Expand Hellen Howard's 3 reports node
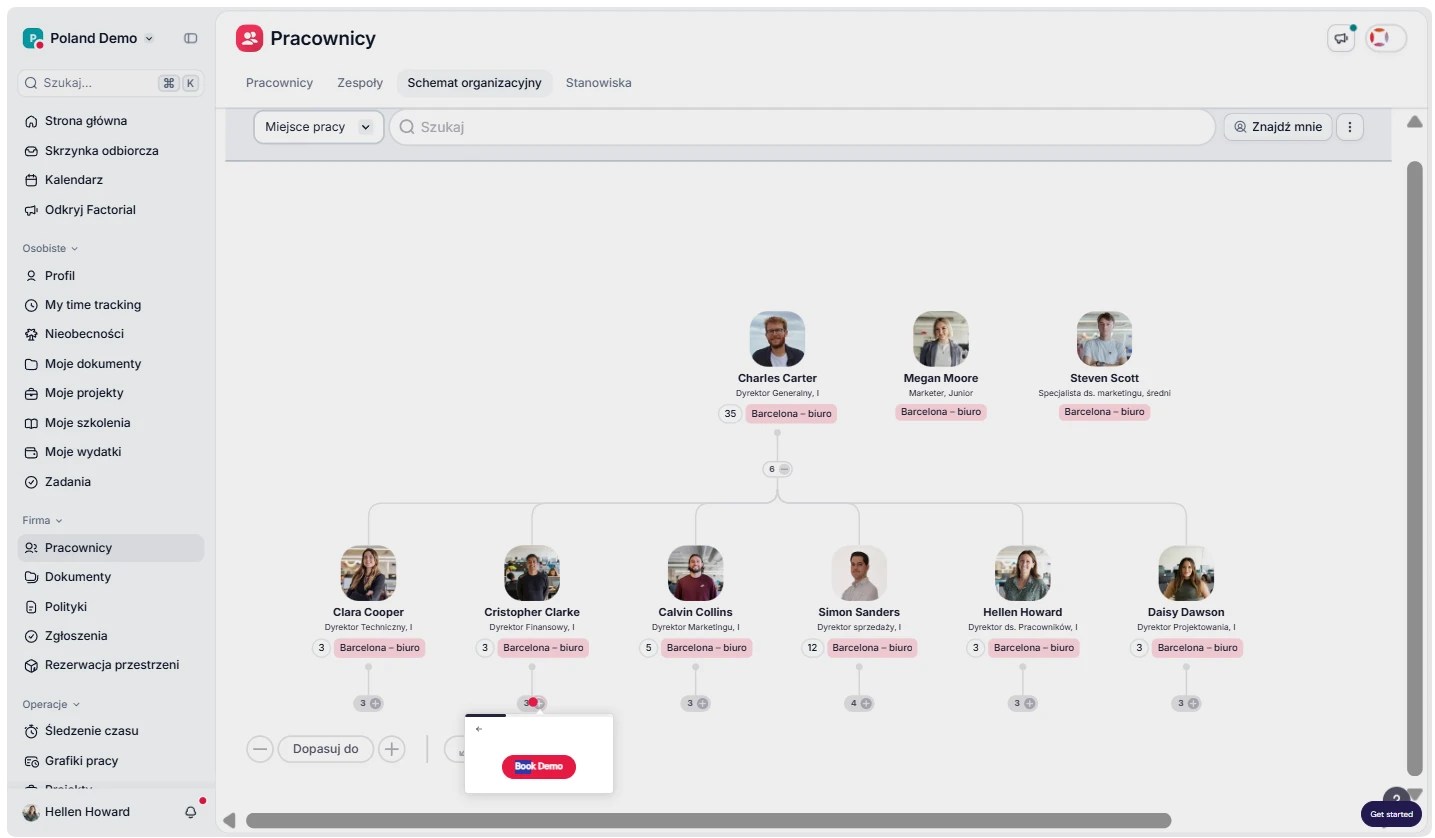 (1023, 703)
